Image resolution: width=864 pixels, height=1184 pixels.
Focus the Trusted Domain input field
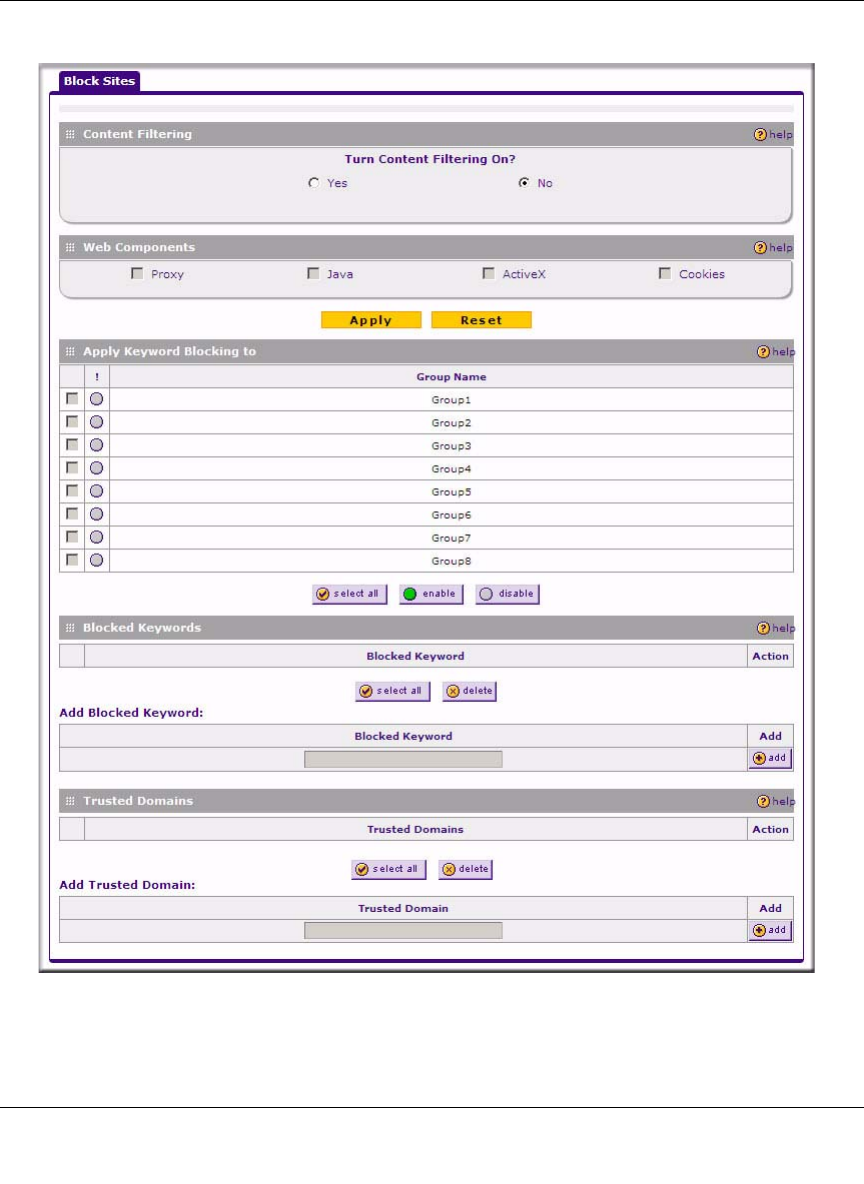403,930
